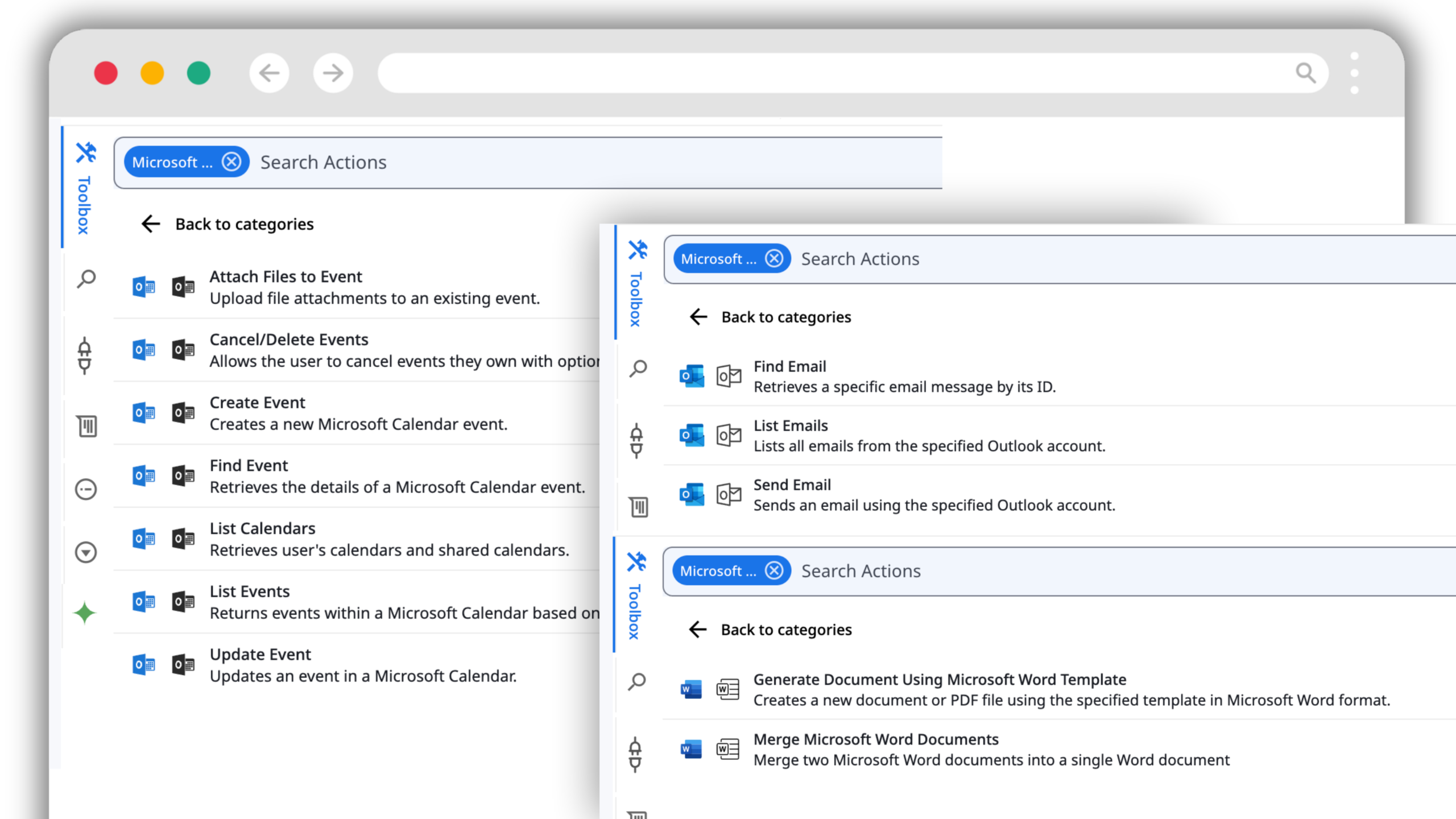The height and width of the screenshot is (819, 1456).
Task: Click the plug connector icon in calendar panel sidebar
Action: pyautogui.click(x=85, y=356)
